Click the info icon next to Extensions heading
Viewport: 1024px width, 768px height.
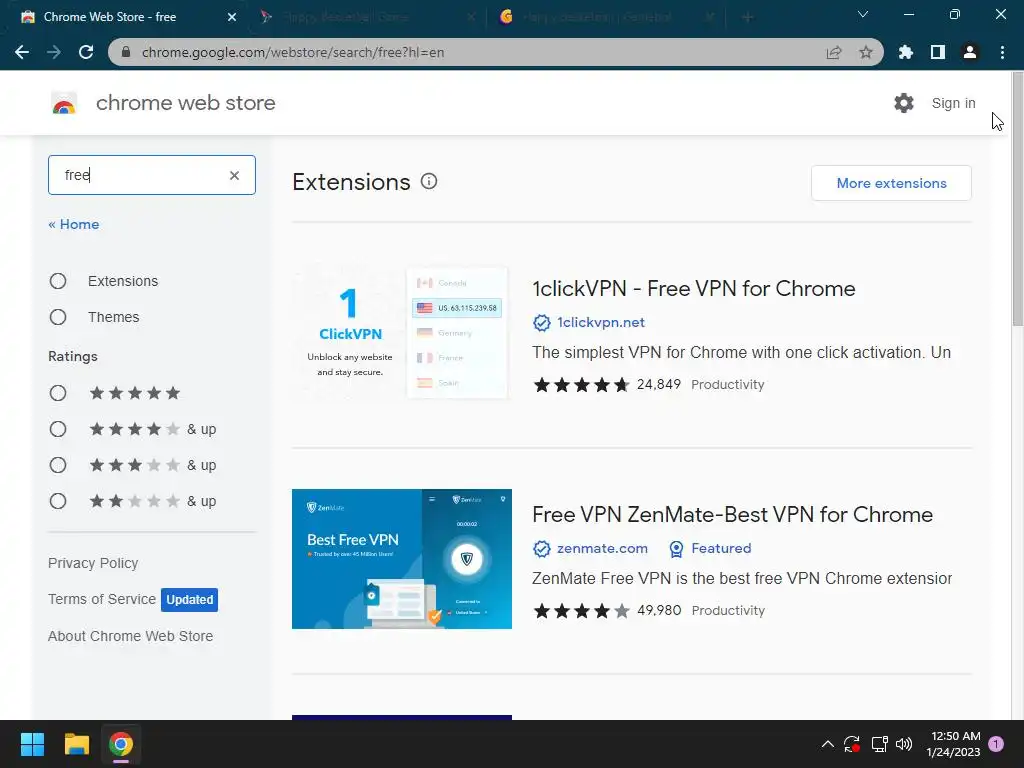pos(429,182)
